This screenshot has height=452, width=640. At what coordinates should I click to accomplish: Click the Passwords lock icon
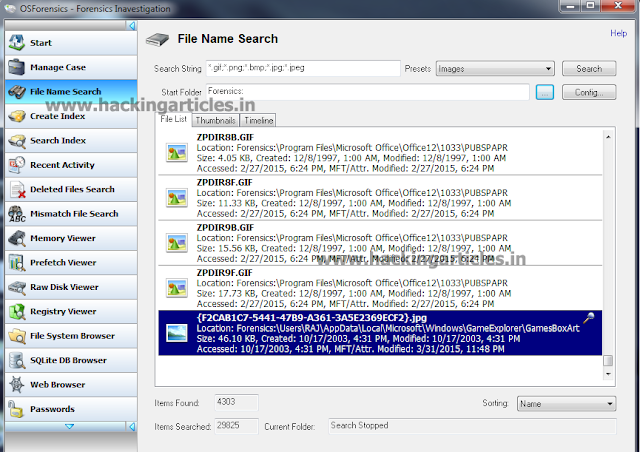[x=16, y=409]
